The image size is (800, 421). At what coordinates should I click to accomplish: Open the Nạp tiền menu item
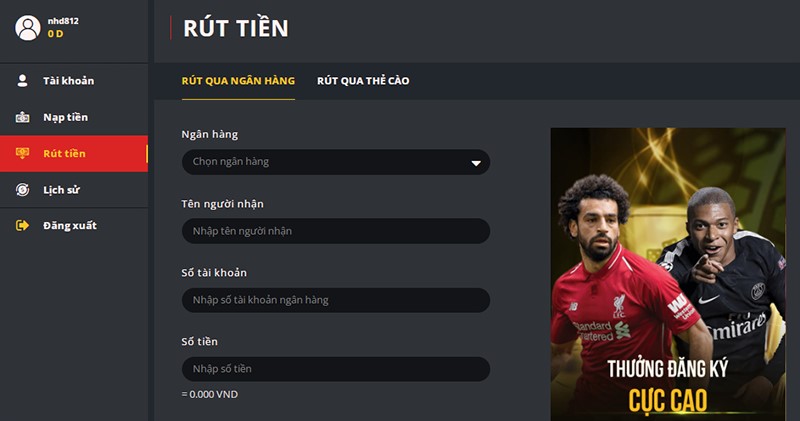[x=65, y=117]
